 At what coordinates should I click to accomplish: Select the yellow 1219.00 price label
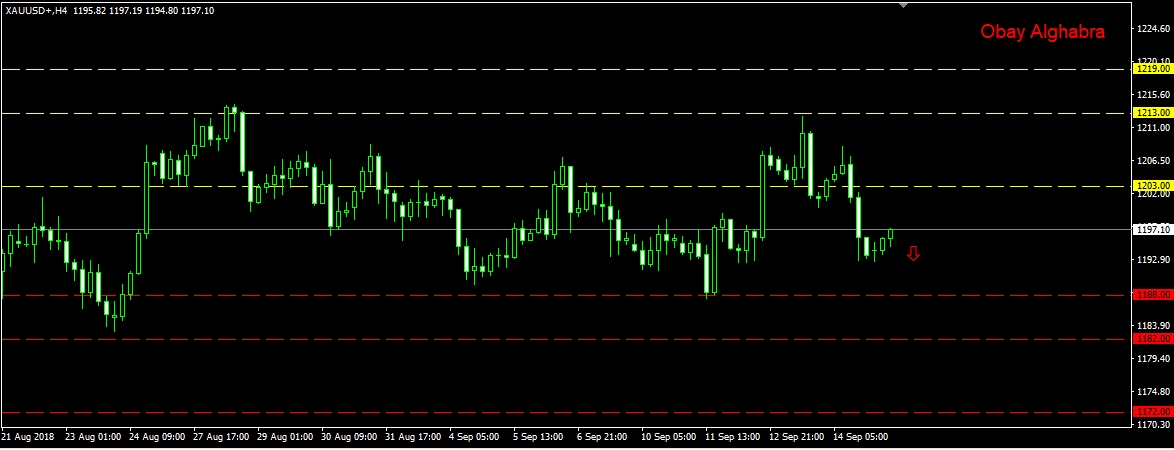click(1152, 69)
